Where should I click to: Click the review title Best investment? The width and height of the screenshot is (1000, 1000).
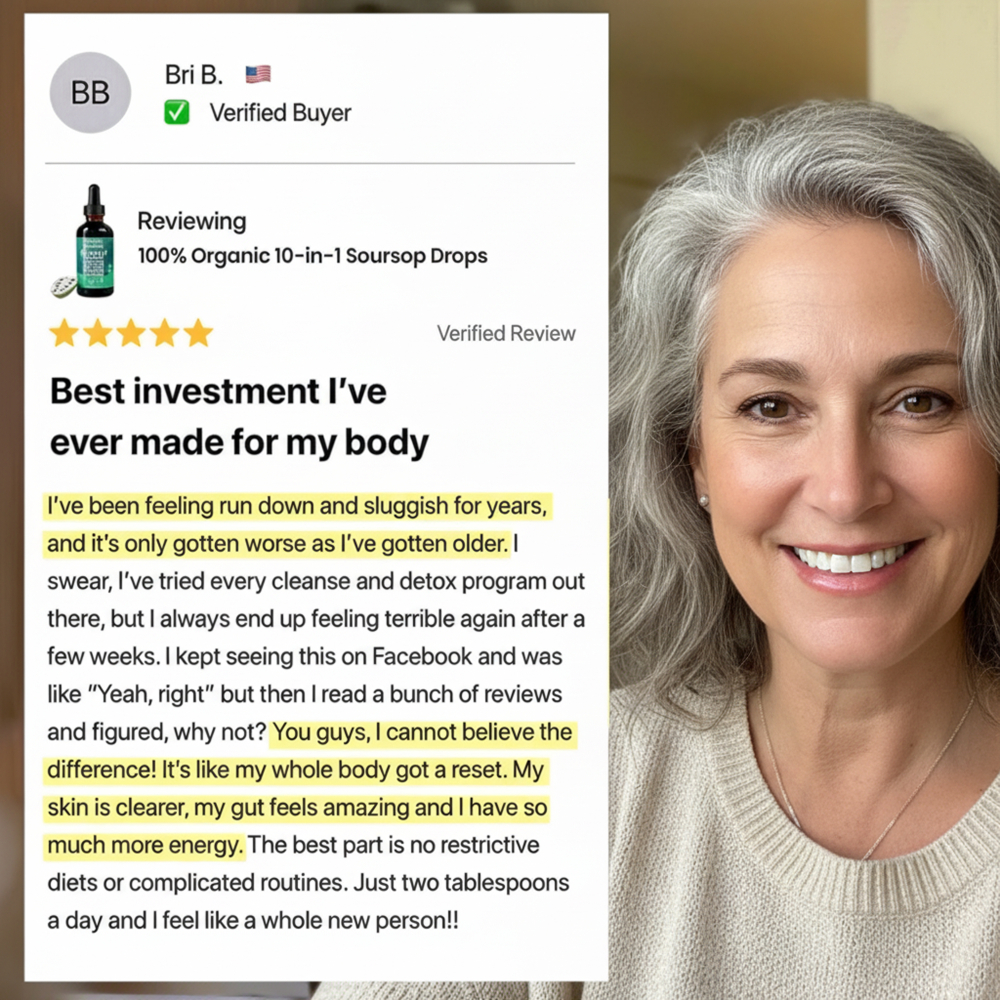(x=239, y=417)
